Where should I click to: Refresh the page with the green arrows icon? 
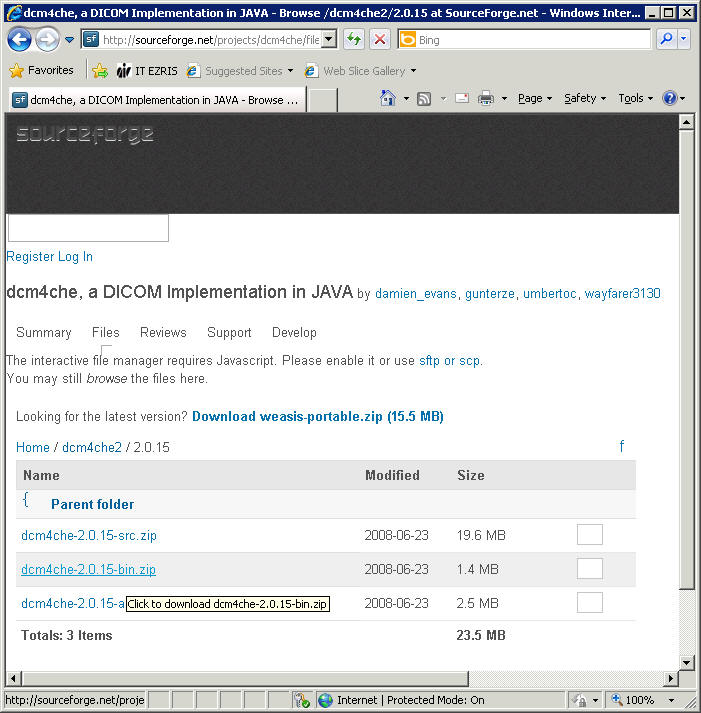(x=354, y=40)
